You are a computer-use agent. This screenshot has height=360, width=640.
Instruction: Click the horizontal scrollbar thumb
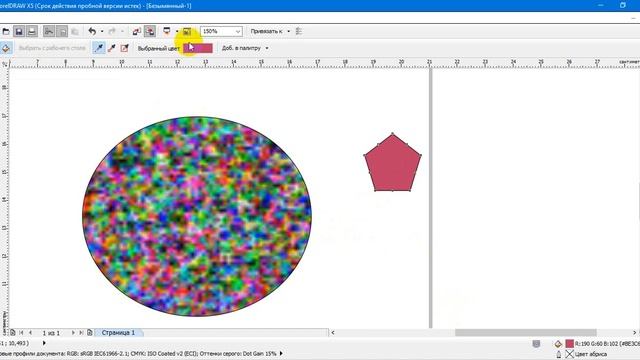coord(526,333)
